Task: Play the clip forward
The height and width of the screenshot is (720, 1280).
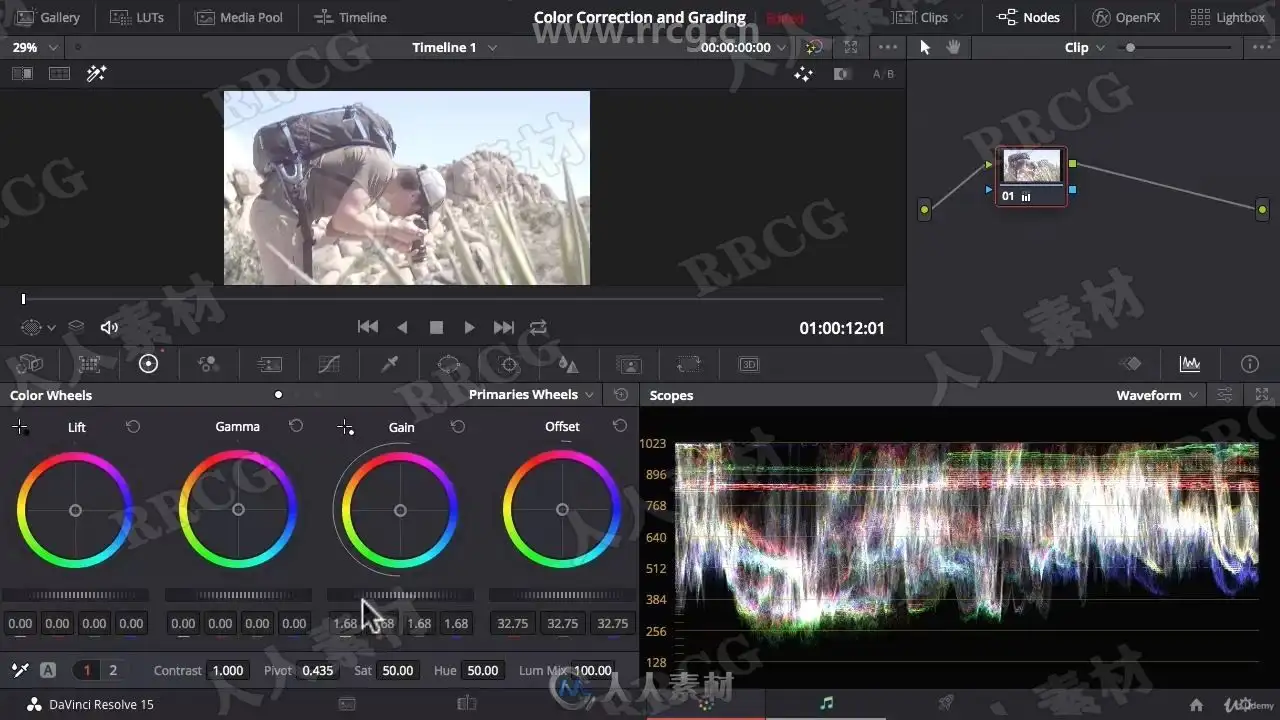Action: (469, 327)
